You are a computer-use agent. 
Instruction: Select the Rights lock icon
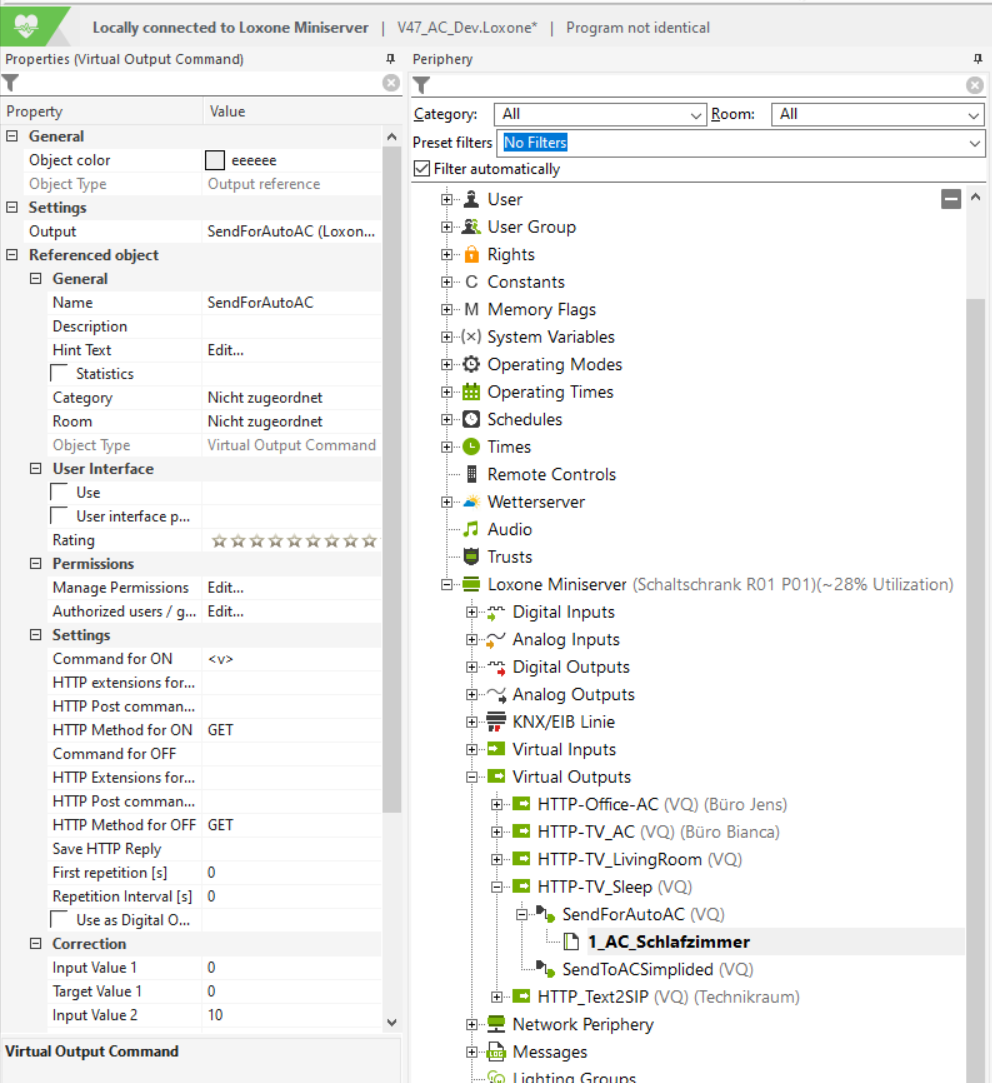coord(471,254)
